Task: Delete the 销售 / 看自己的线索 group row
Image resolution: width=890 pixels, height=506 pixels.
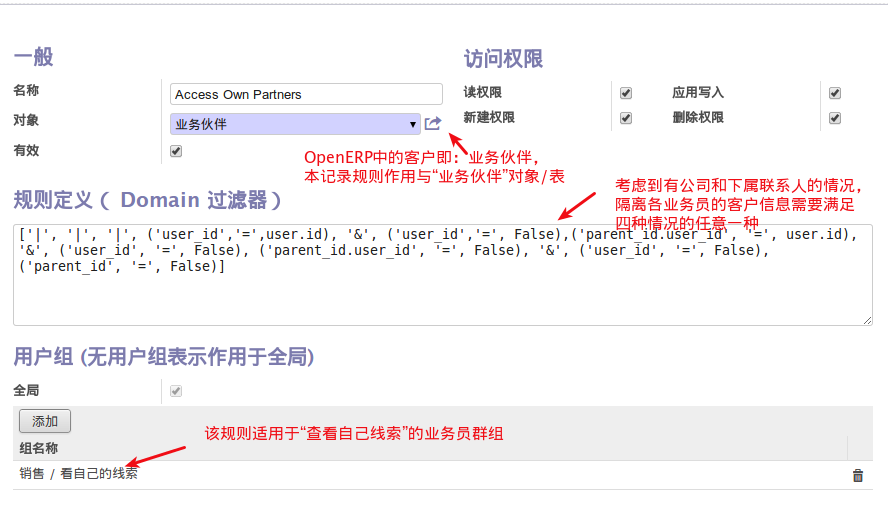Action: click(857, 476)
